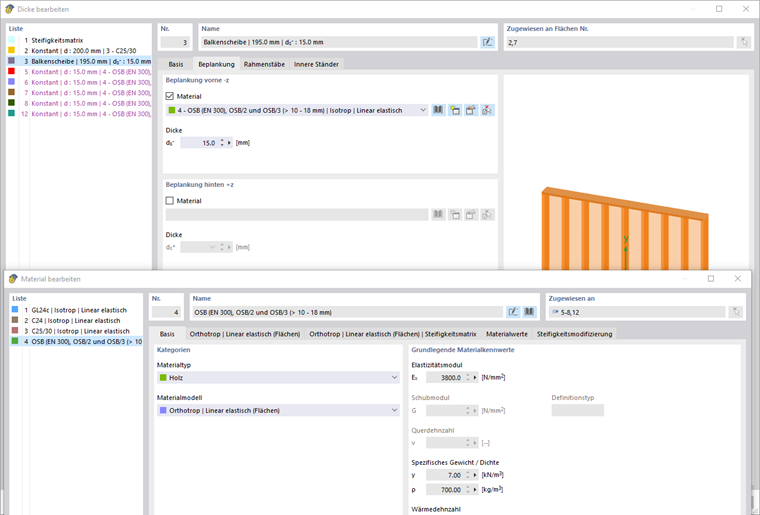
Task: Open the material library icon for Beplankung vorne
Action: (x=438, y=110)
